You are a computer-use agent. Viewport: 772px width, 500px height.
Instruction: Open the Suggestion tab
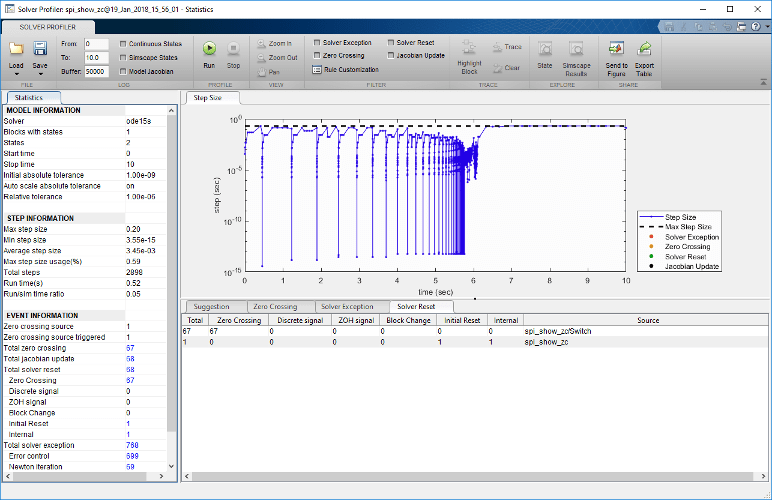(x=212, y=306)
